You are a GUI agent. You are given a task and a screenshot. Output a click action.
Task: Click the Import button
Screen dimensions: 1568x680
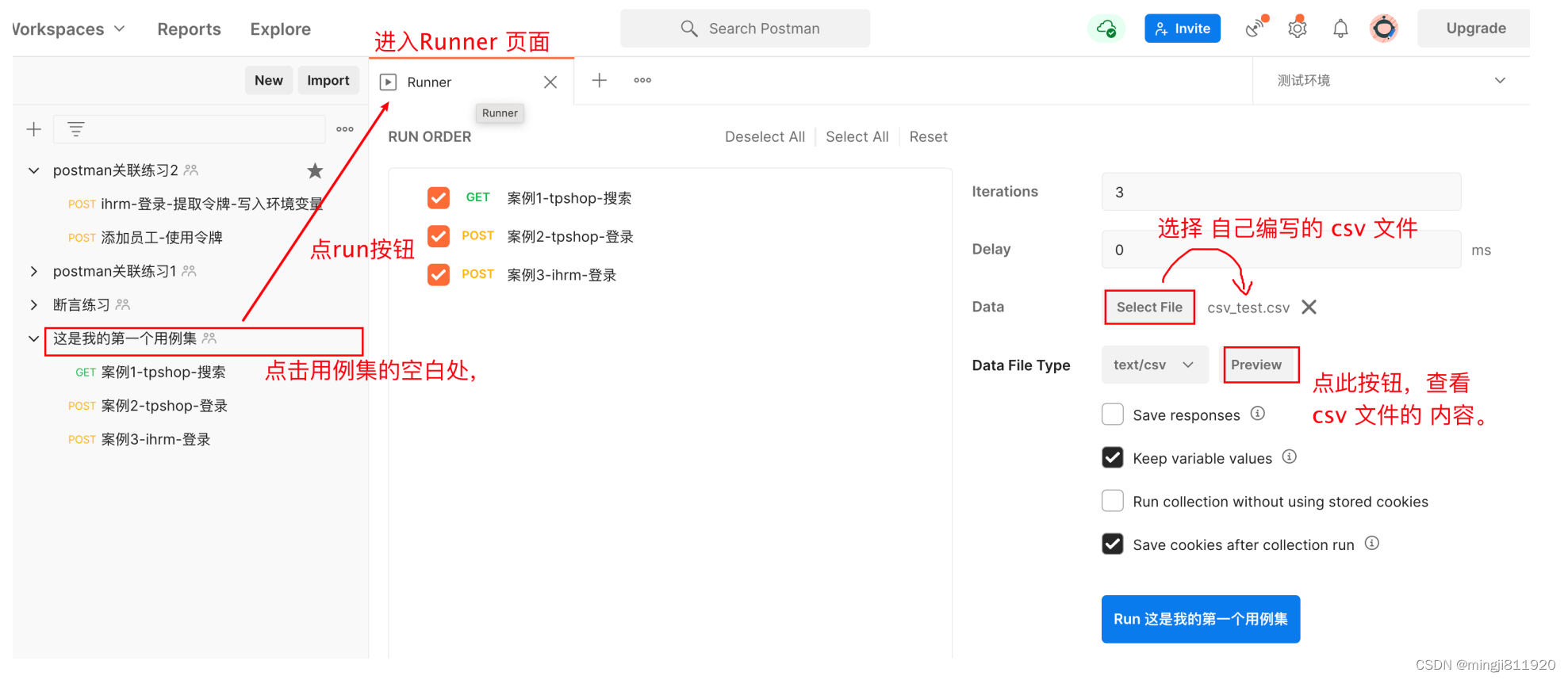(328, 80)
